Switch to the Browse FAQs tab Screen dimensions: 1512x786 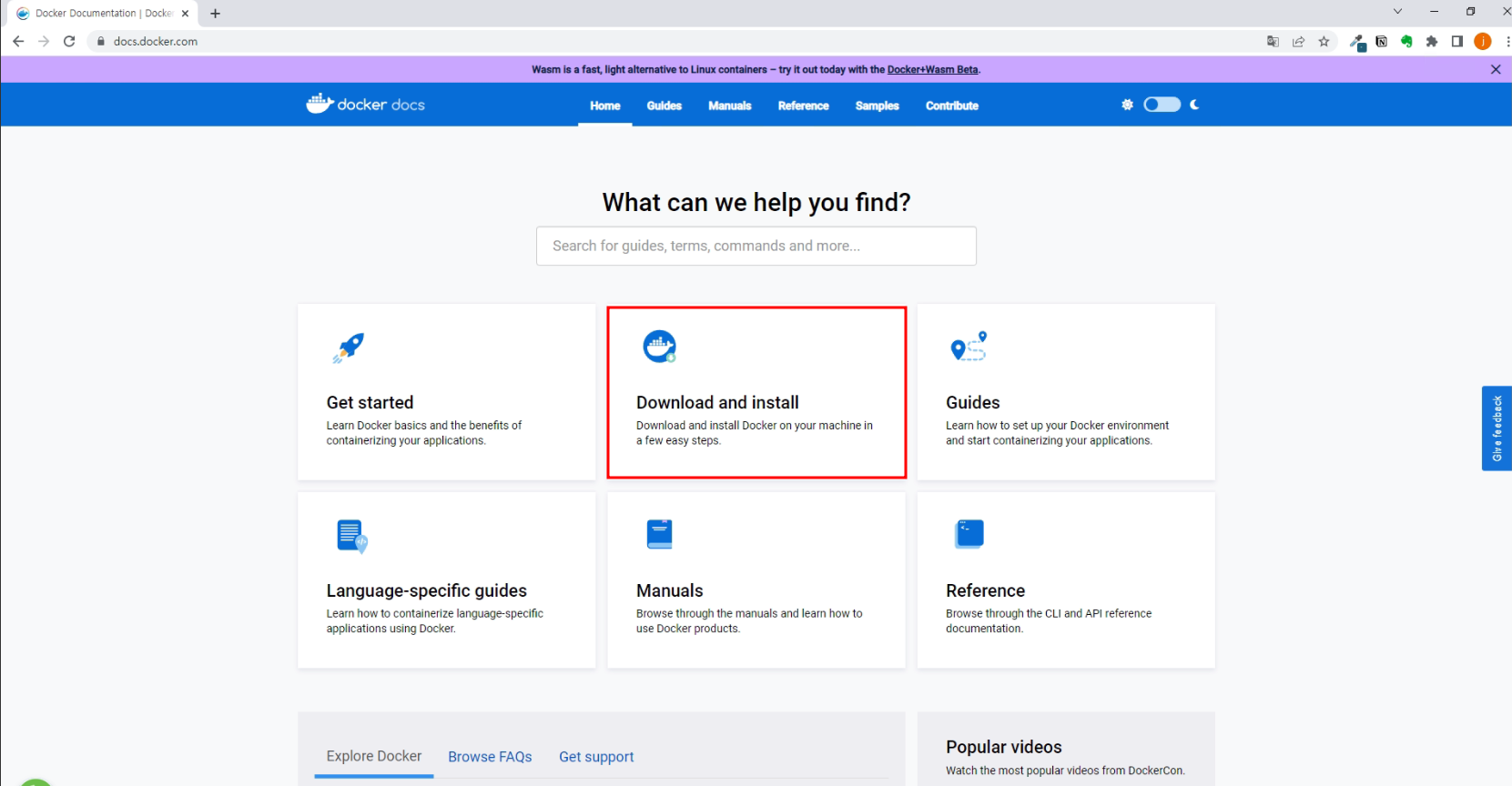click(490, 757)
